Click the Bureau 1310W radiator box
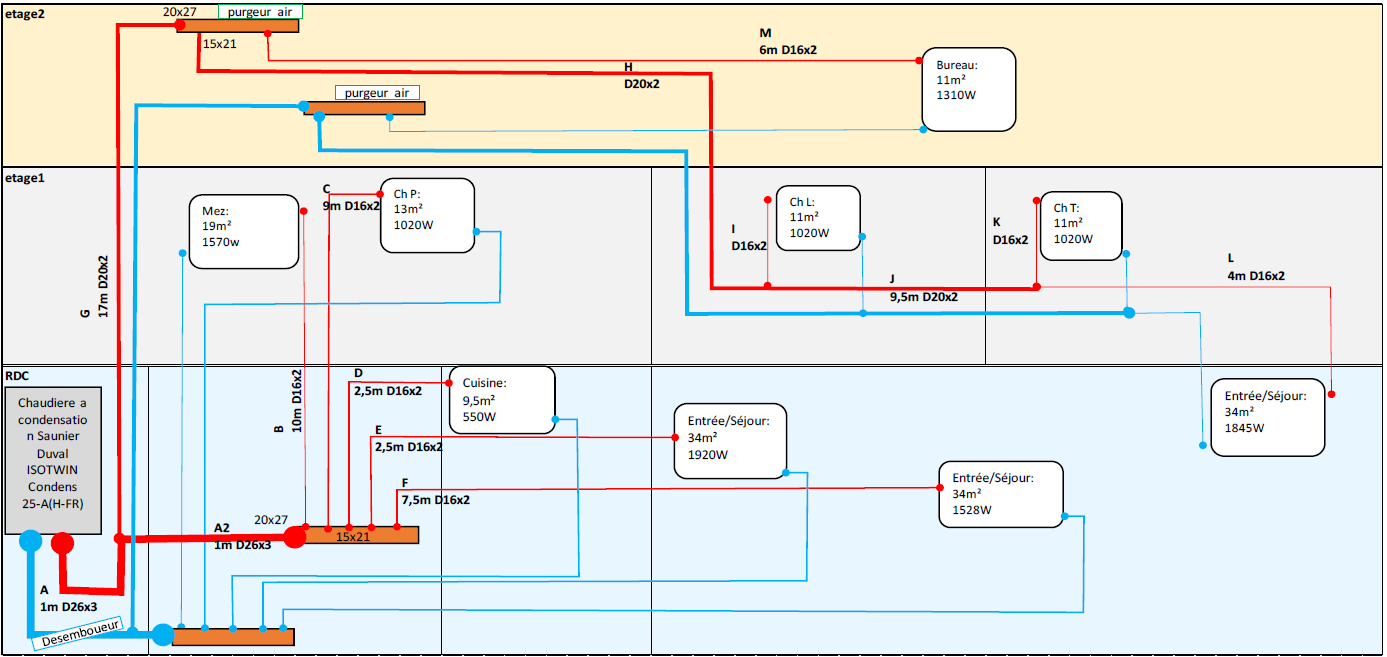The height and width of the screenshot is (657, 1387). pyautogui.click(x=968, y=89)
